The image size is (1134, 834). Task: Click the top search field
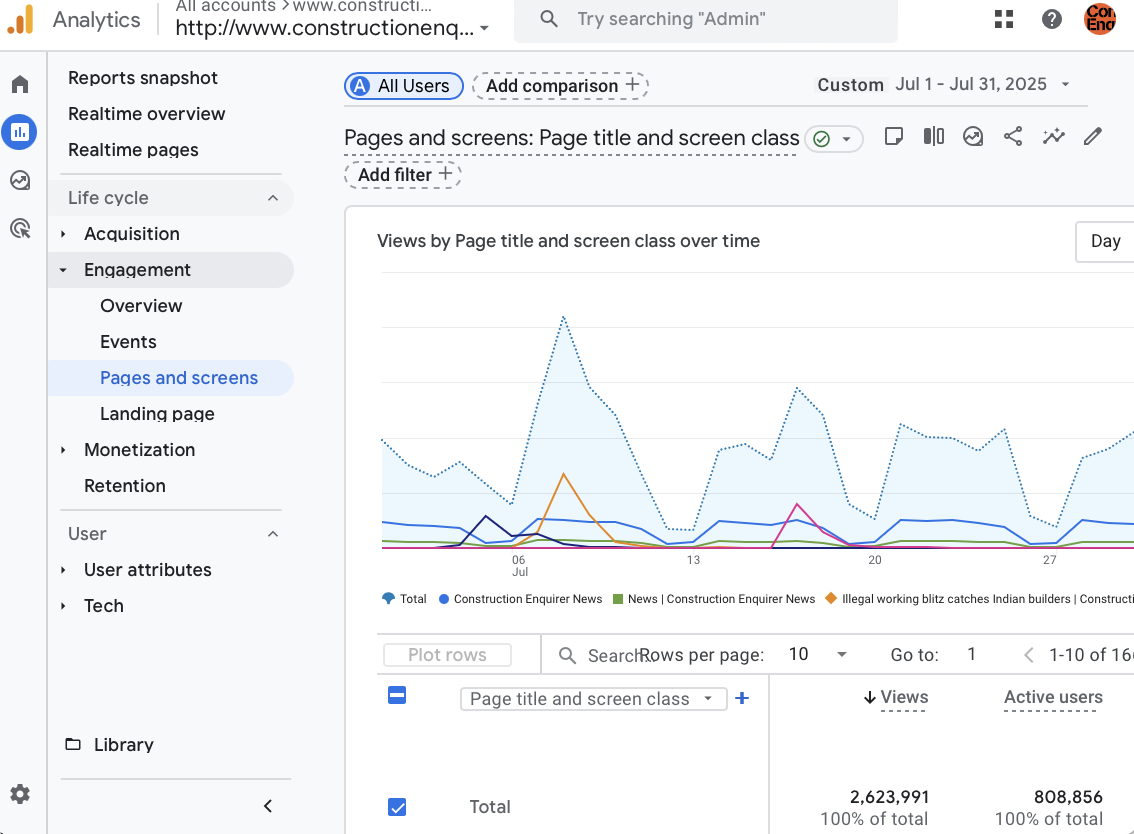706,20
